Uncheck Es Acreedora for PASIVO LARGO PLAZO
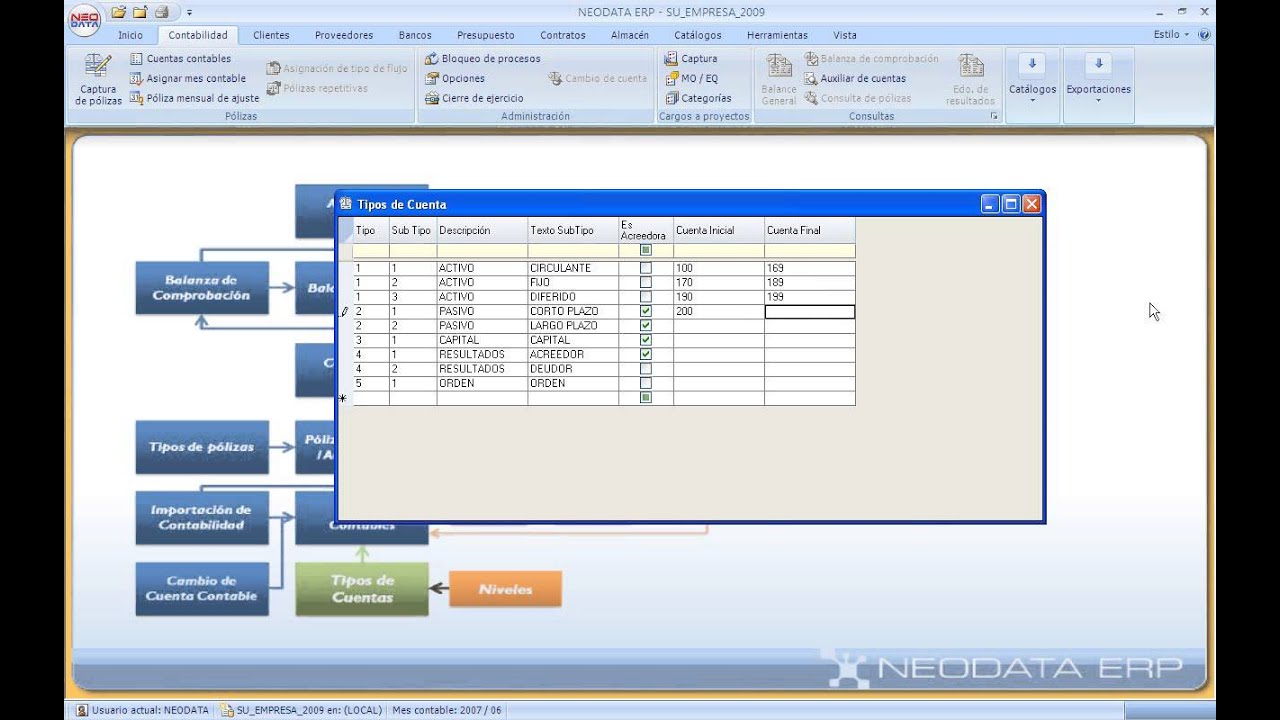Screen dimensions: 1280x720 point(646,326)
